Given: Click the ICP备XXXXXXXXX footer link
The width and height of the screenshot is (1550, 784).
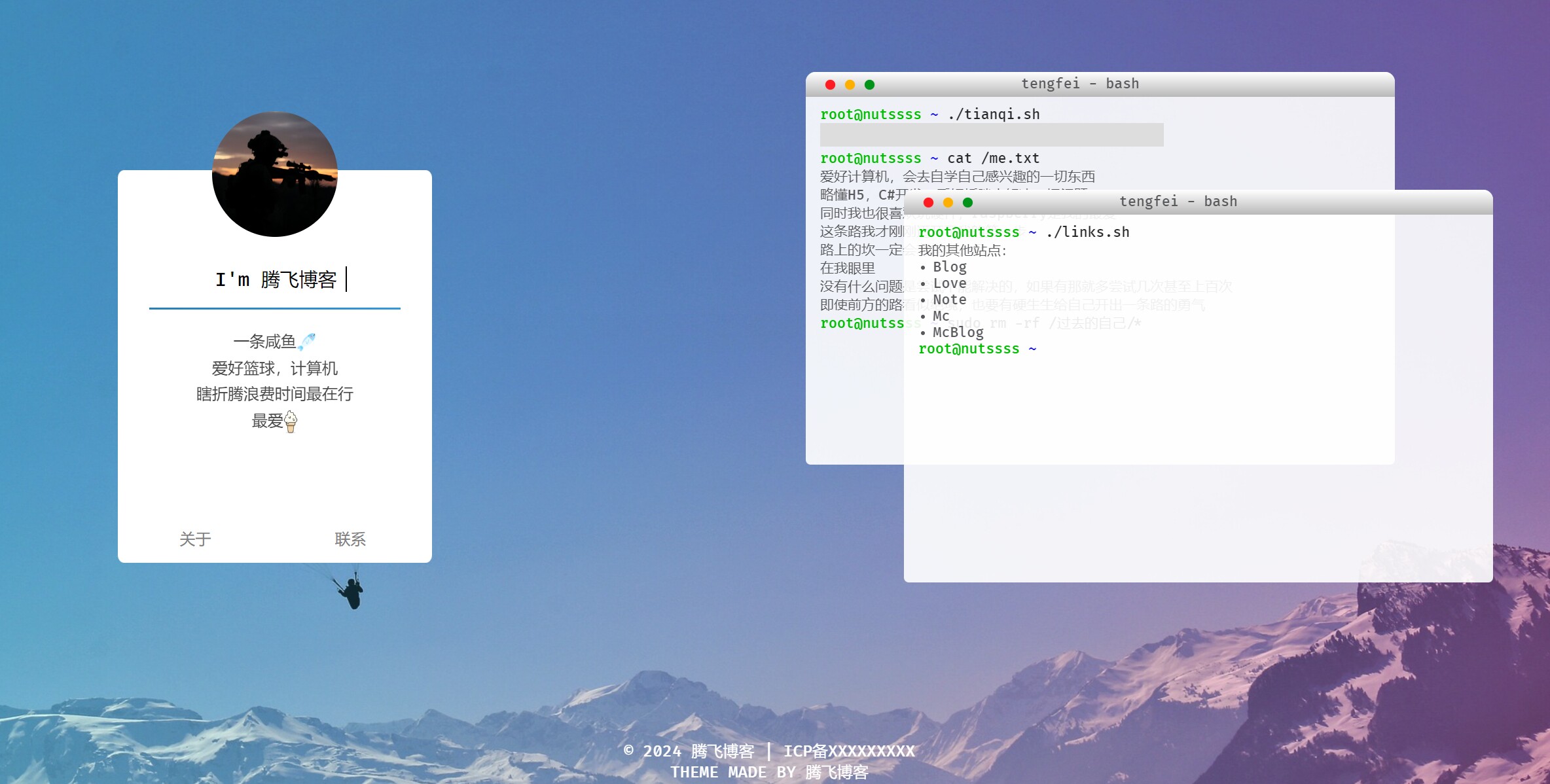Looking at the screenshot, I should [849, 751].
